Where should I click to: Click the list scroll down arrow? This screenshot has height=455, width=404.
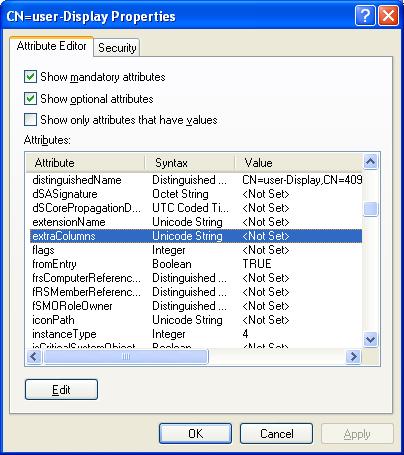tap(370, 340)
